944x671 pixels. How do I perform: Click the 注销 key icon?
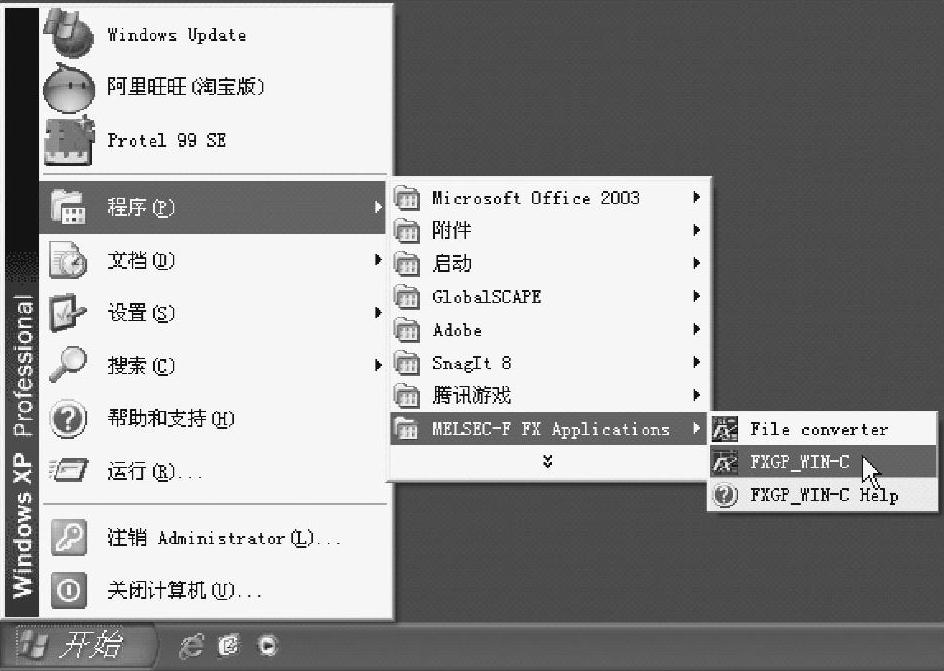click(69, 537)
